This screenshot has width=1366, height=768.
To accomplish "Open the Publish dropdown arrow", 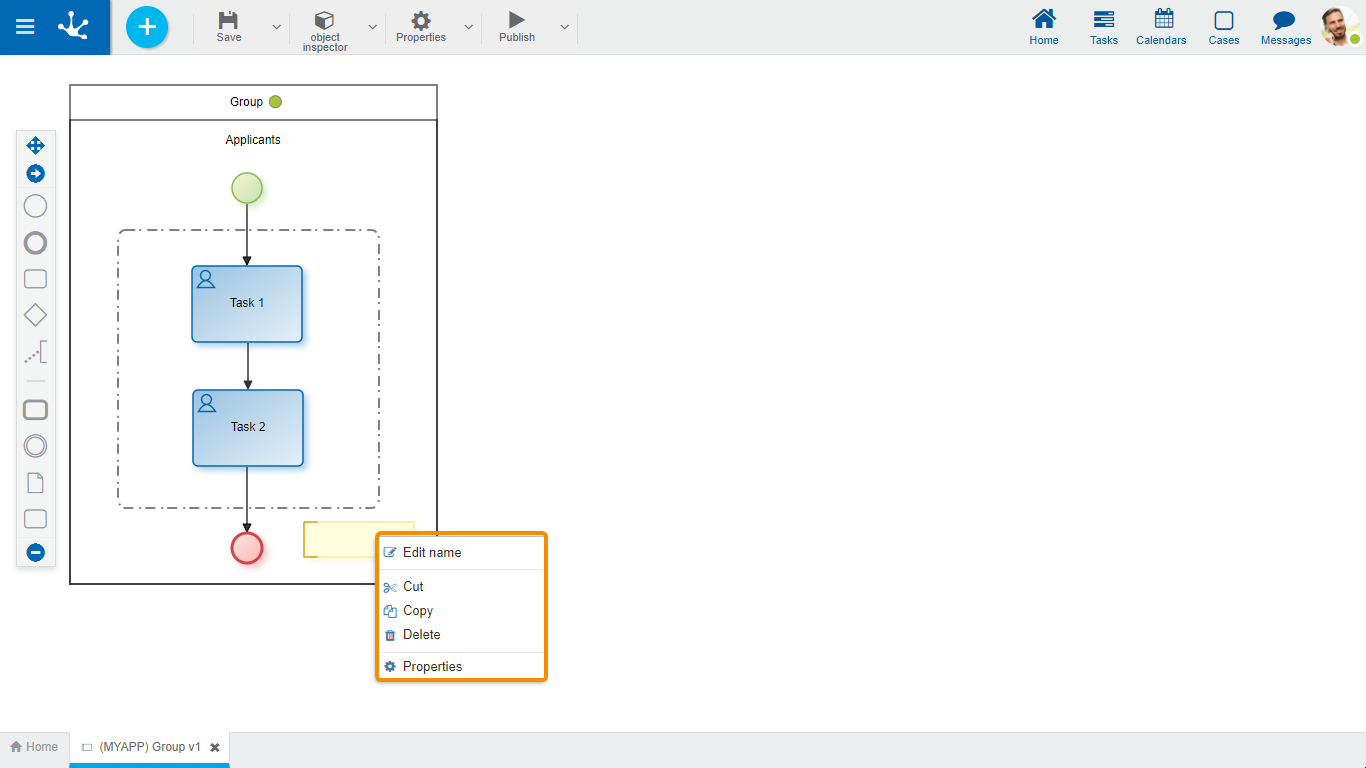I will pyautogui.click(x=564, y=27).
